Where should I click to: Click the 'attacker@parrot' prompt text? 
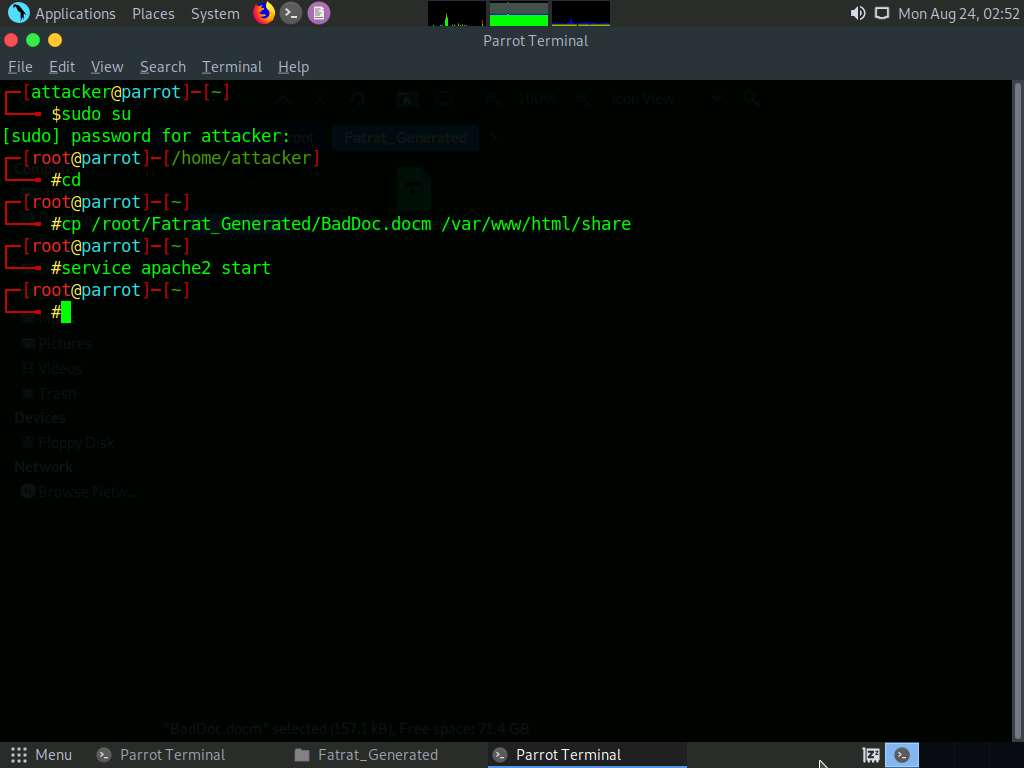(106, 92)
